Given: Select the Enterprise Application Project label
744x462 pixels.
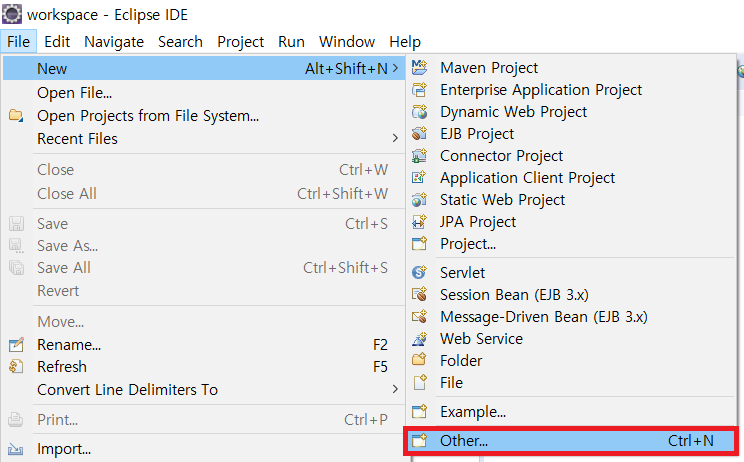Looking at the screenshot, I should [541, 90].
